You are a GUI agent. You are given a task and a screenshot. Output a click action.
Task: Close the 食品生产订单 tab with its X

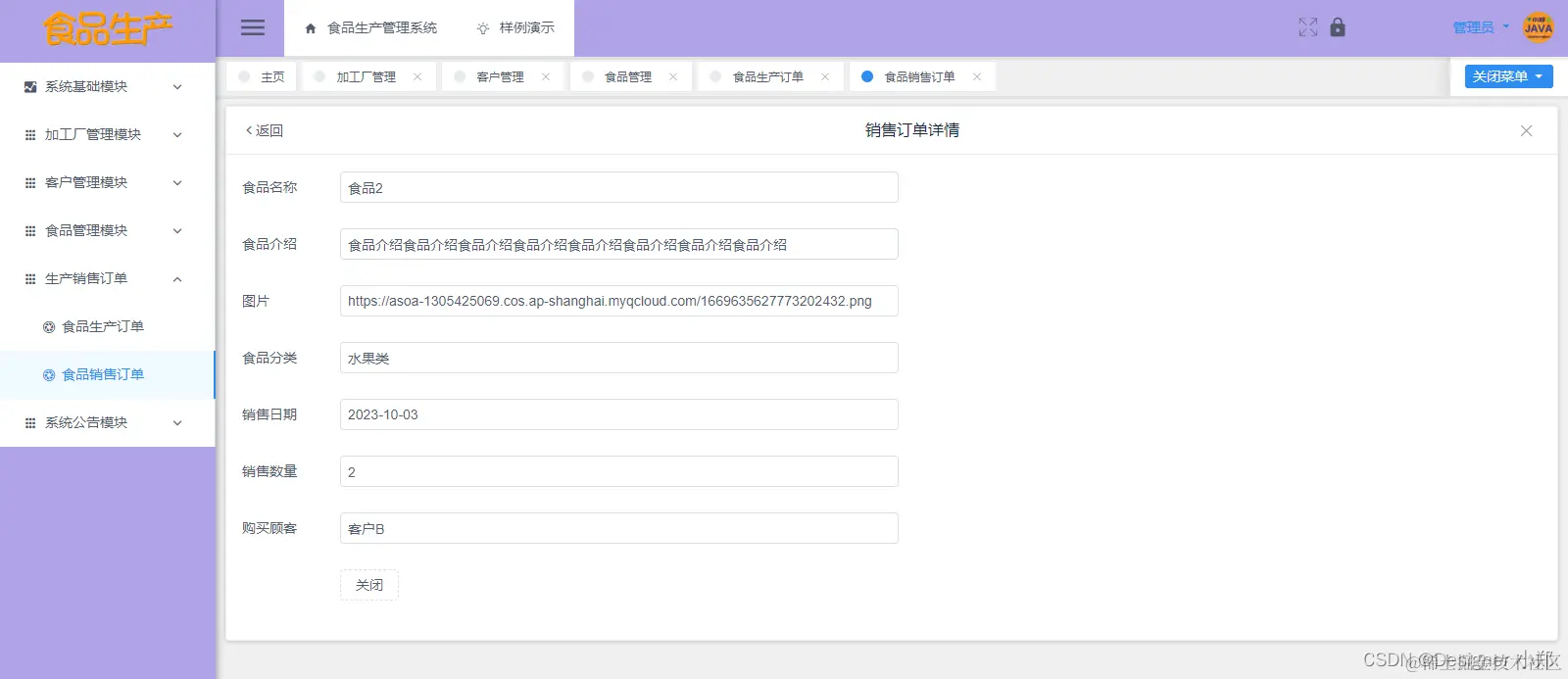[825, 76]
